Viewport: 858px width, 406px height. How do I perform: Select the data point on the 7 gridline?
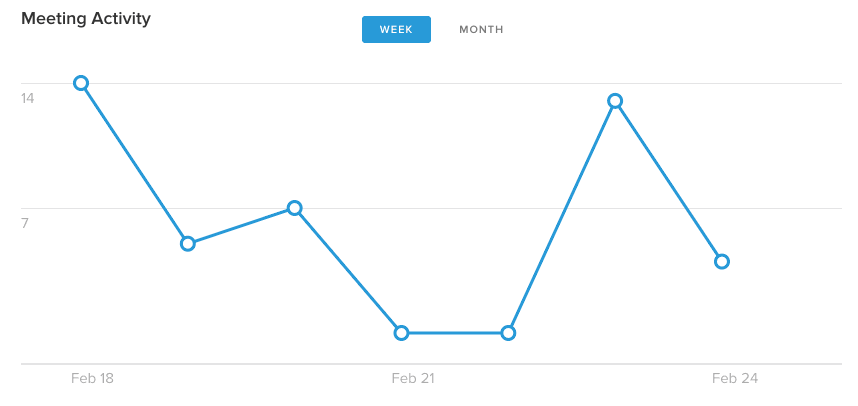[x=294, y=208]
